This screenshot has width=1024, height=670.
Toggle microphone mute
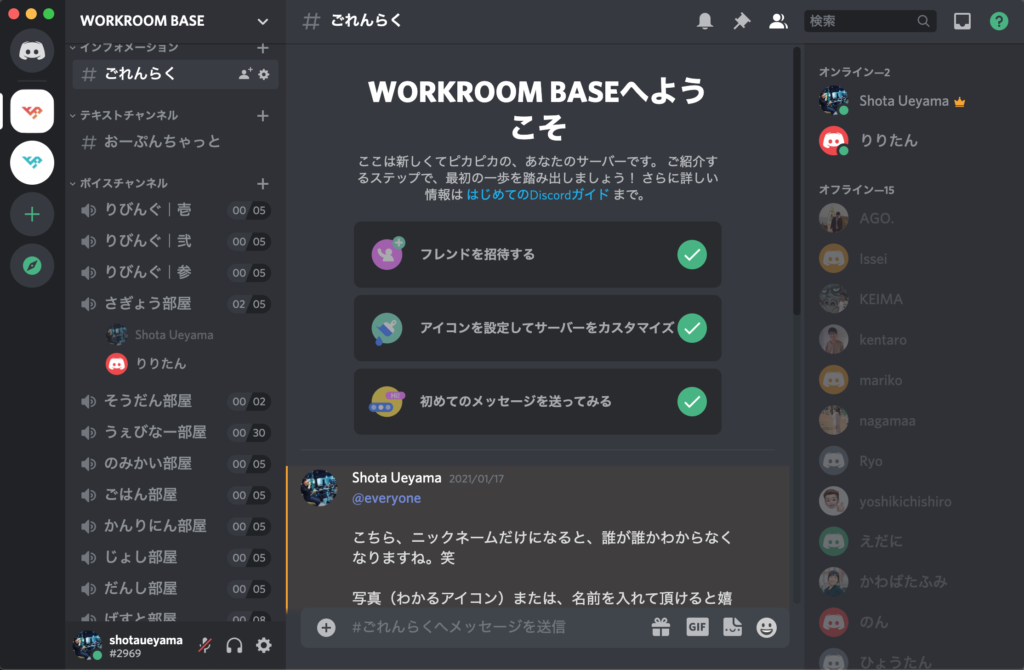click(x=205, y=645)
